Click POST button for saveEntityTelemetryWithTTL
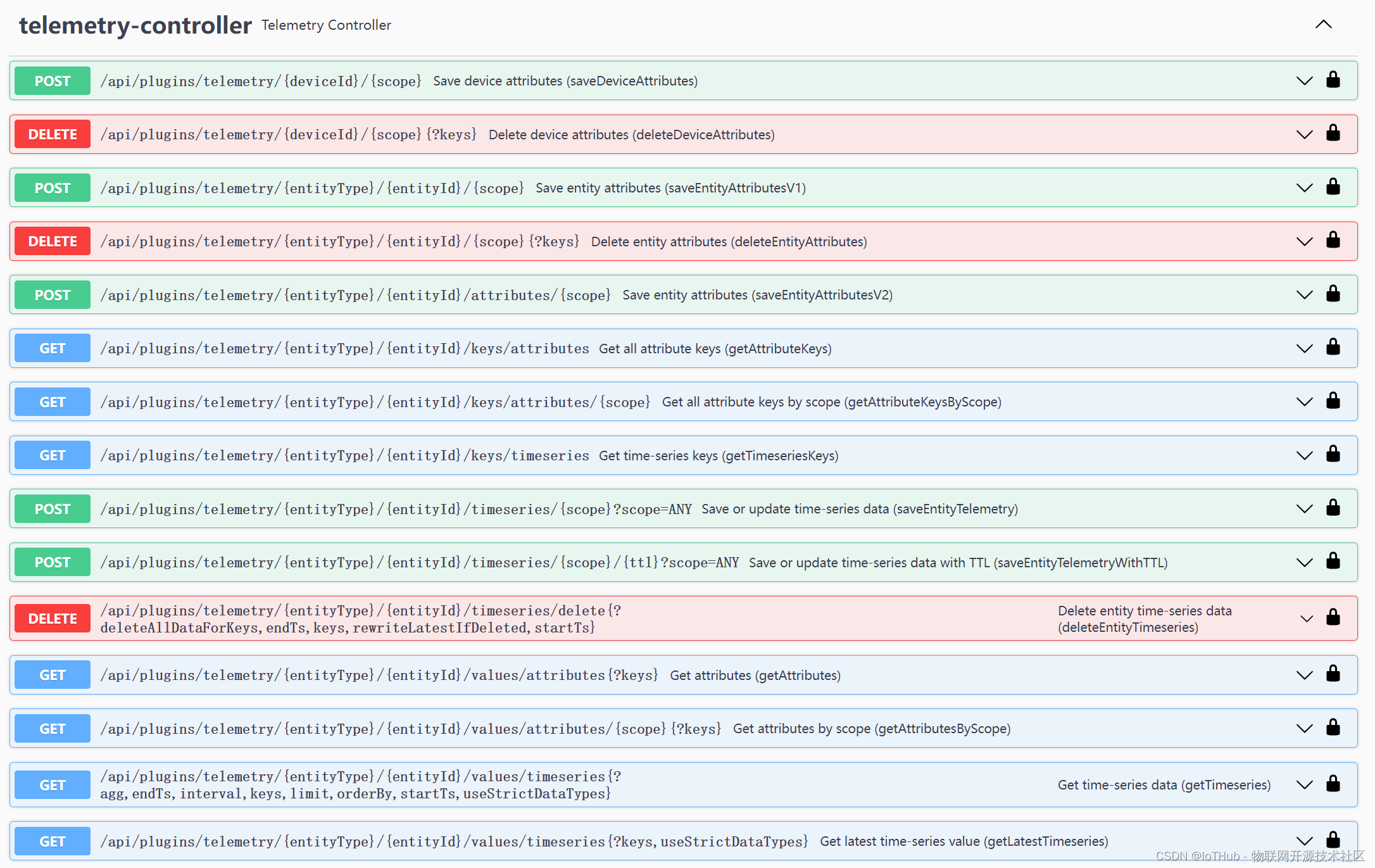This screenshot has width=1375, height=868. [x=53, y=562]
